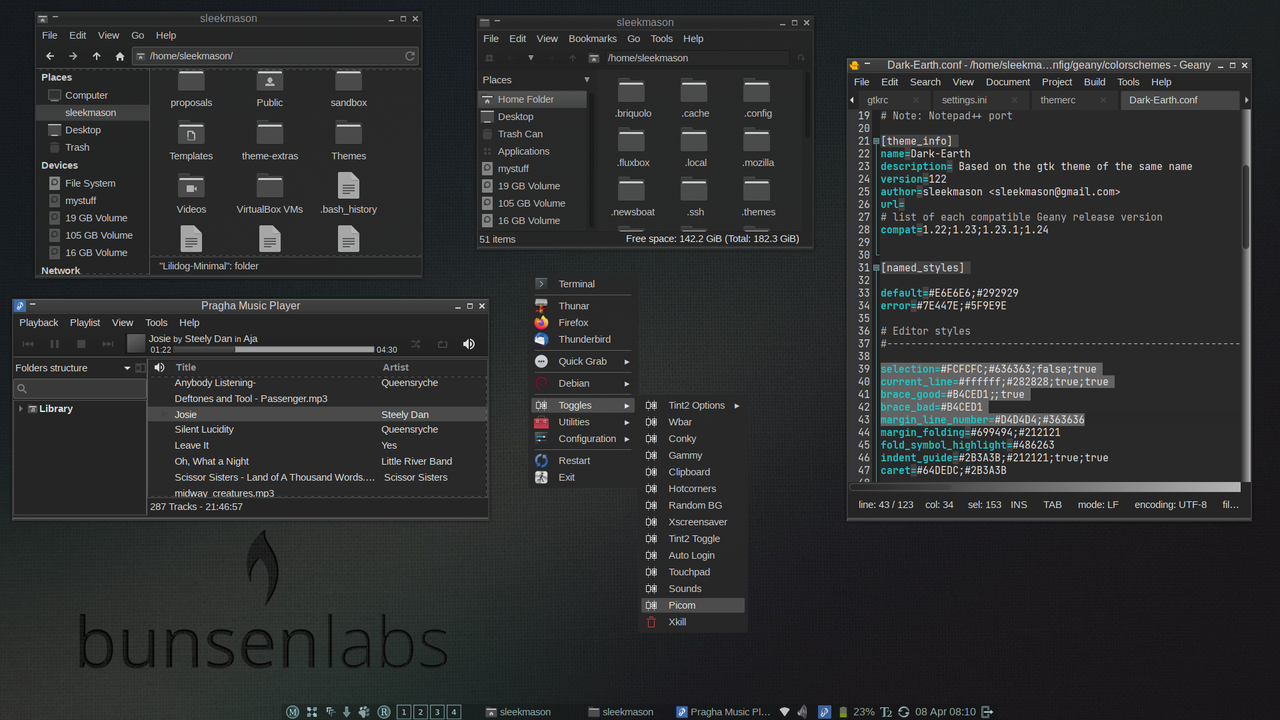Click the Pragha volume speaker icon
1280x720 pixels.
(x=469, y=344)
